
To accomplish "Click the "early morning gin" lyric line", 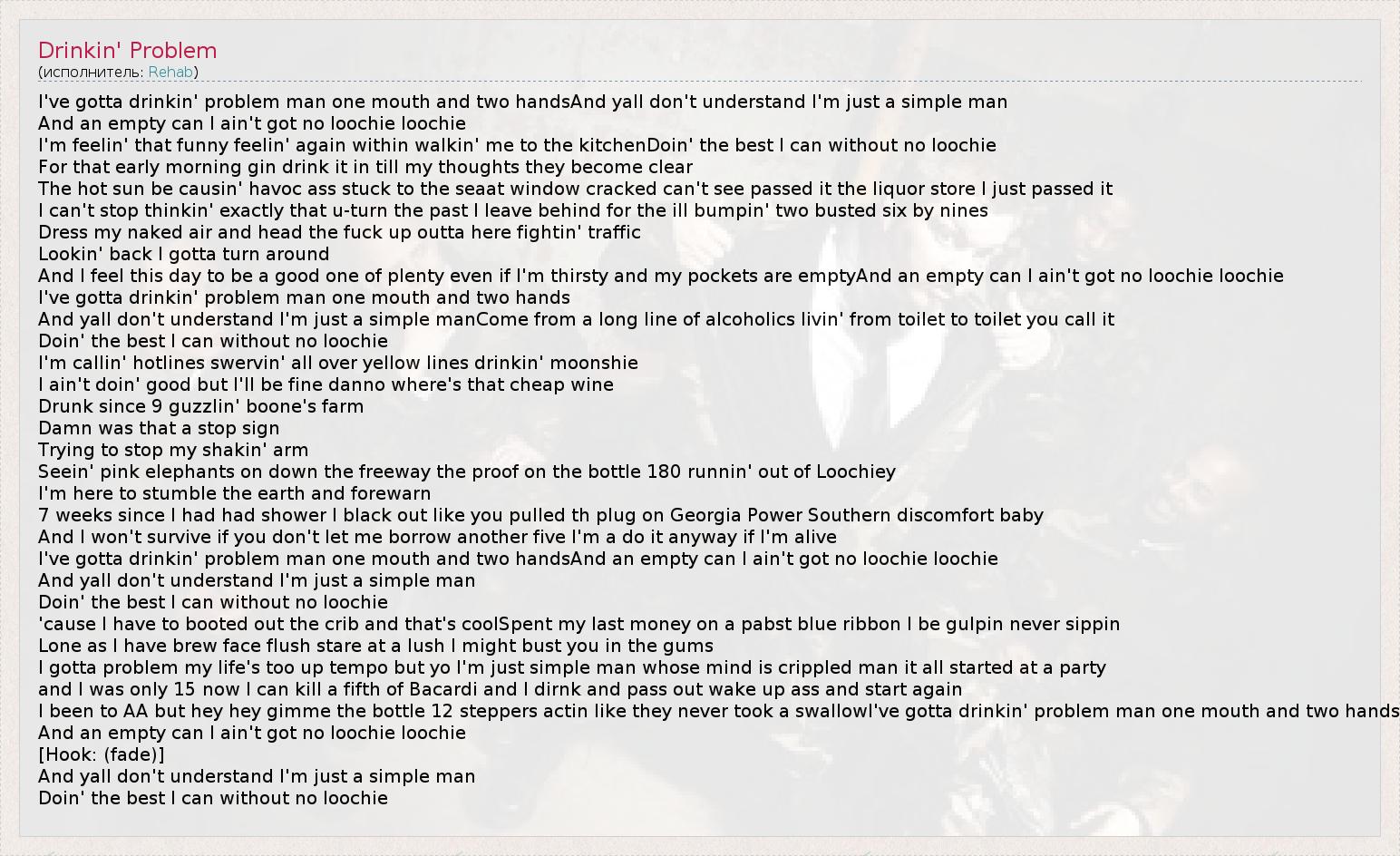I will 365,167.
